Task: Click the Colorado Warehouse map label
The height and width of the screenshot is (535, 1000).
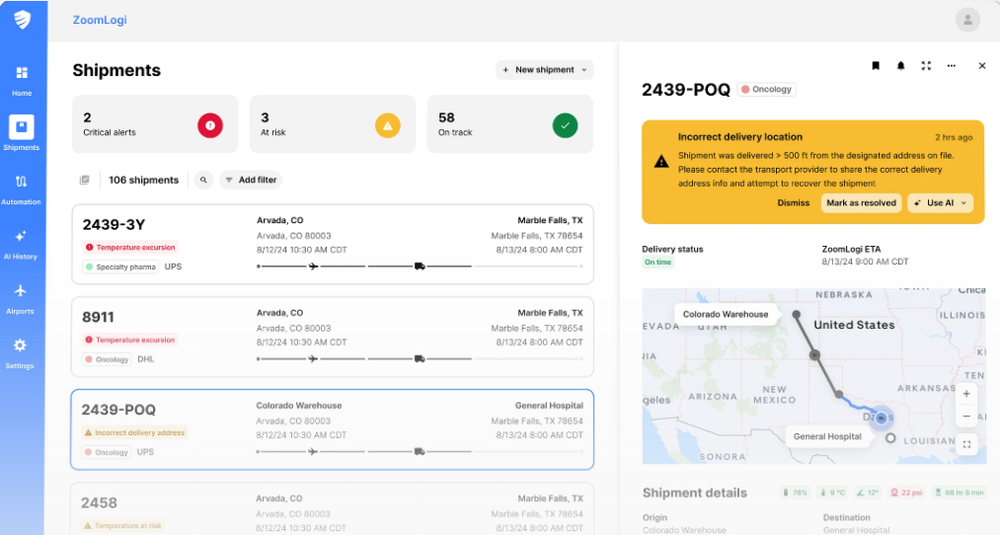Action: click(725, 314)
